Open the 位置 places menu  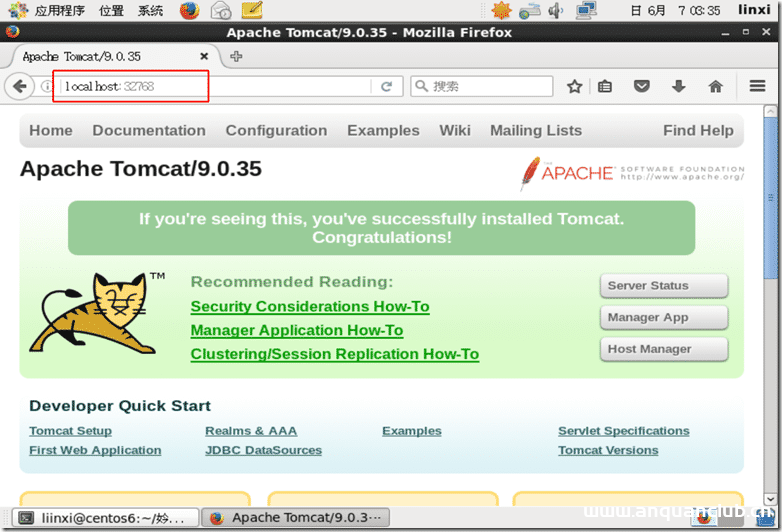(111, 10)
